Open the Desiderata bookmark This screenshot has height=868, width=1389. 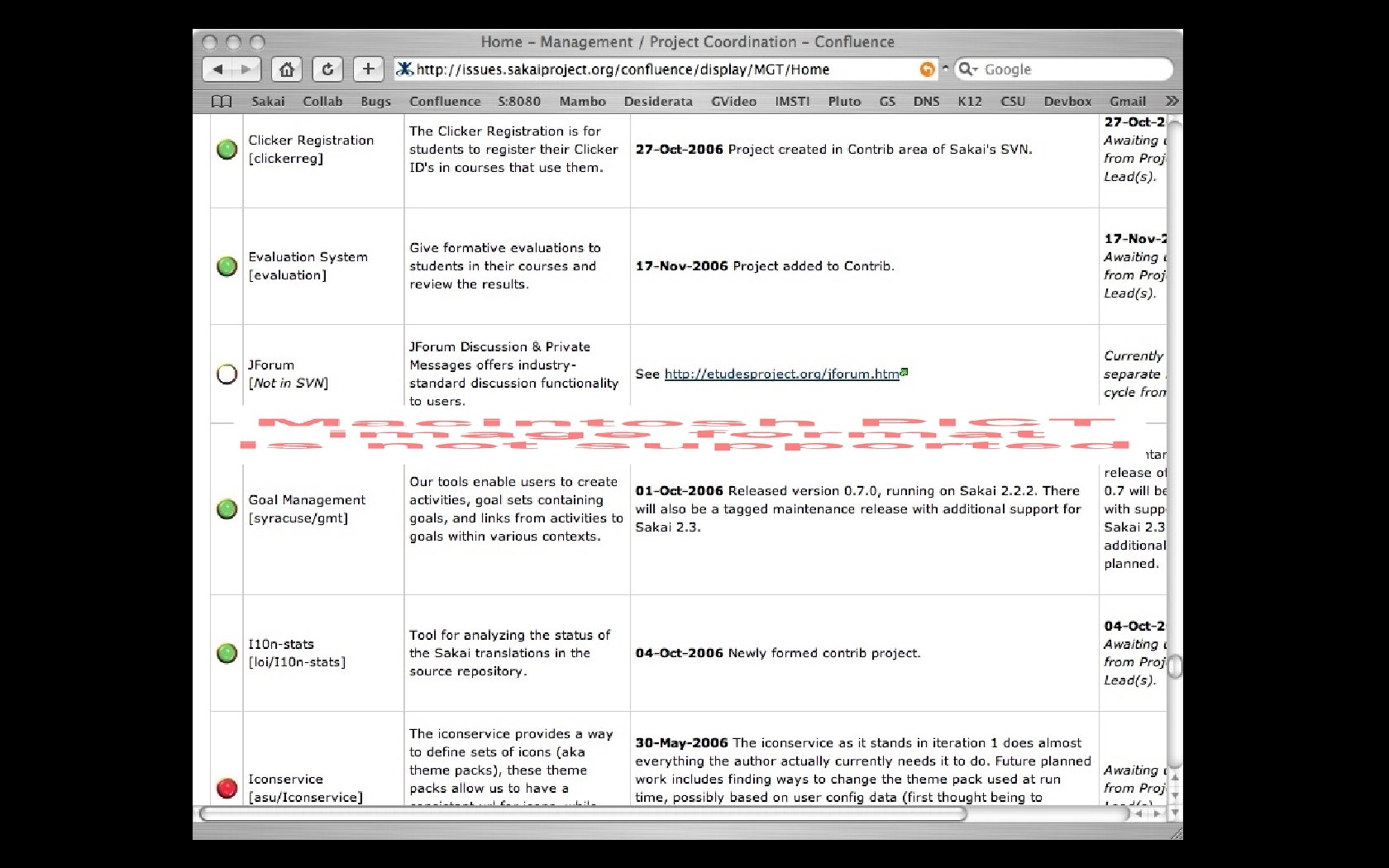click(x=658, y=101)
